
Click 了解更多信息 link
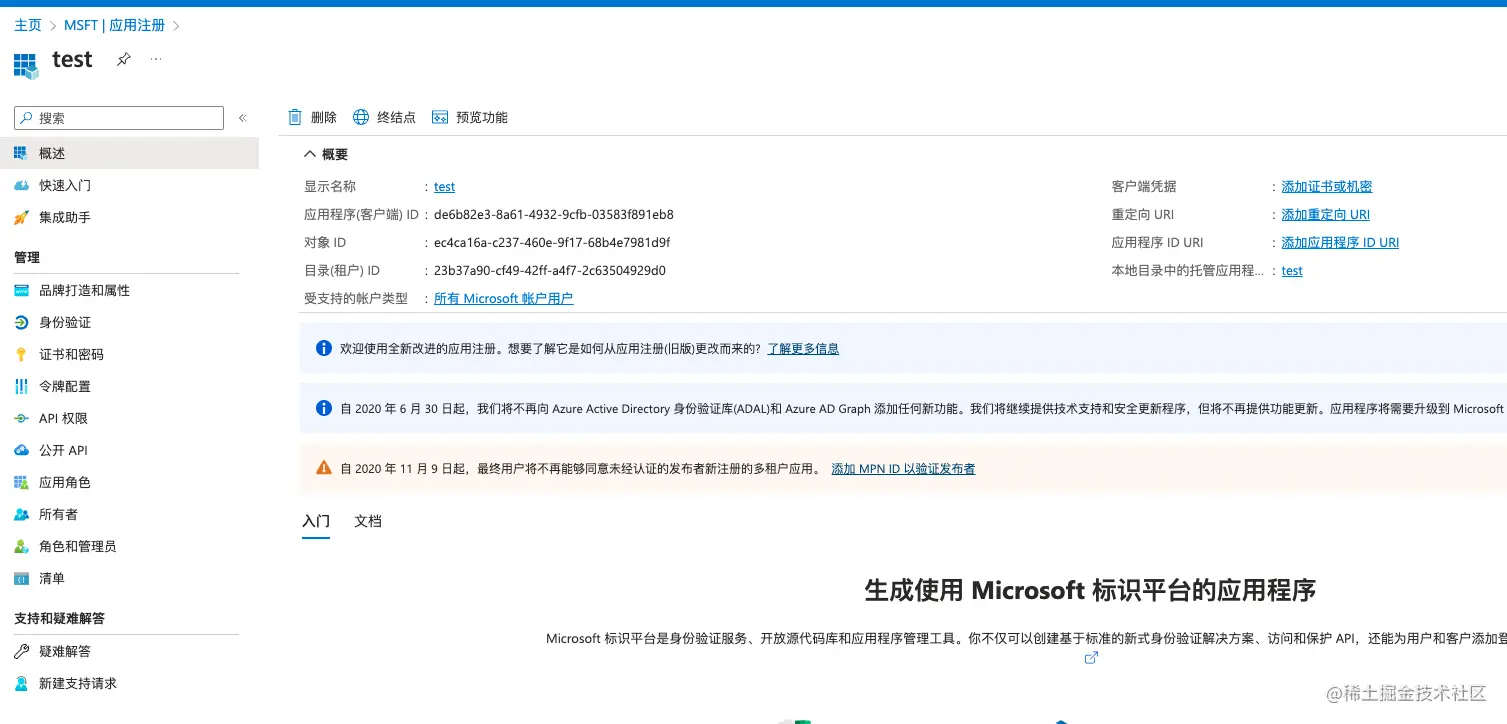803,349
